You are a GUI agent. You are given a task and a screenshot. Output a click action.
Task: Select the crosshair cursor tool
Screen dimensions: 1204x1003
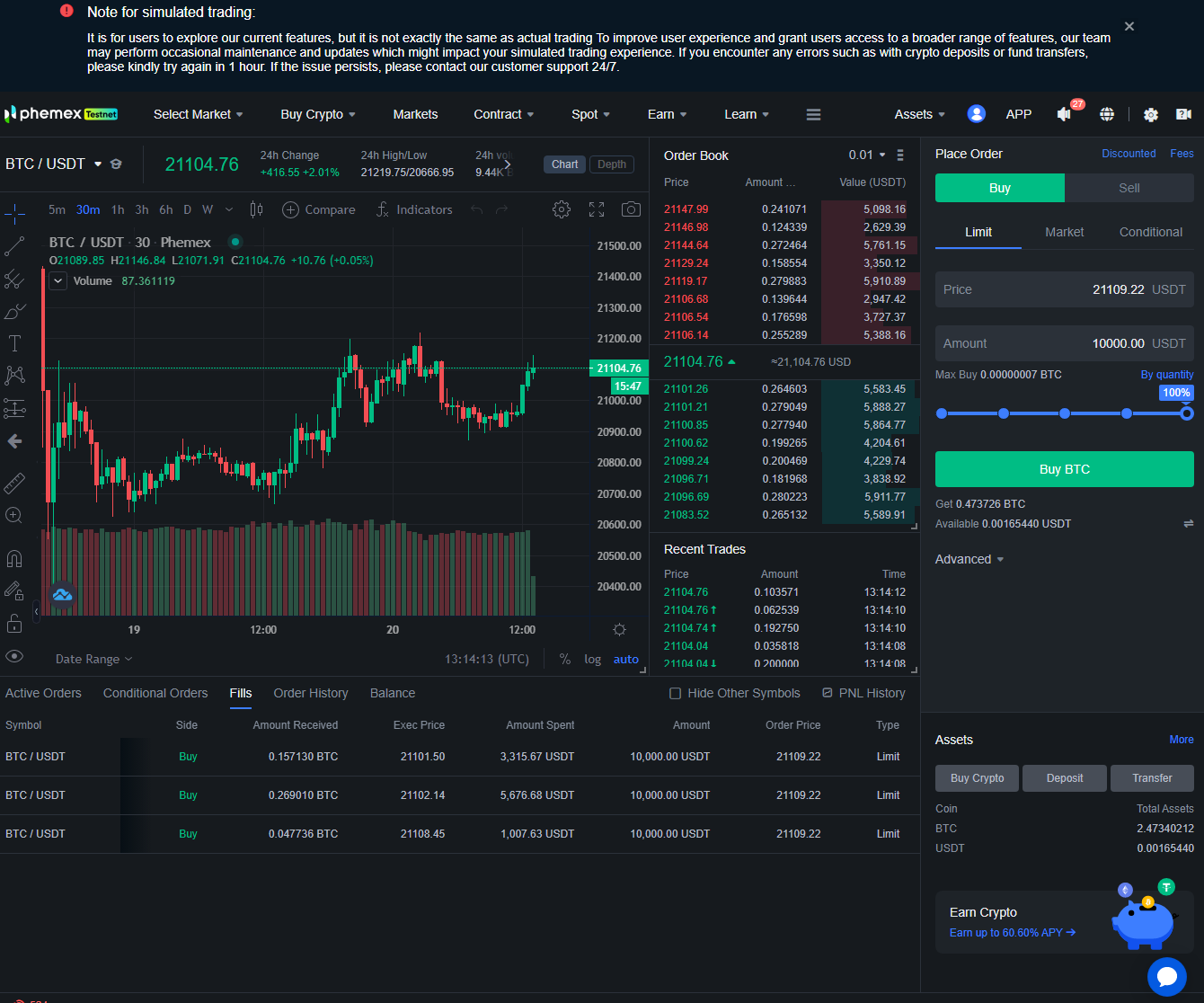pos(14,214)
